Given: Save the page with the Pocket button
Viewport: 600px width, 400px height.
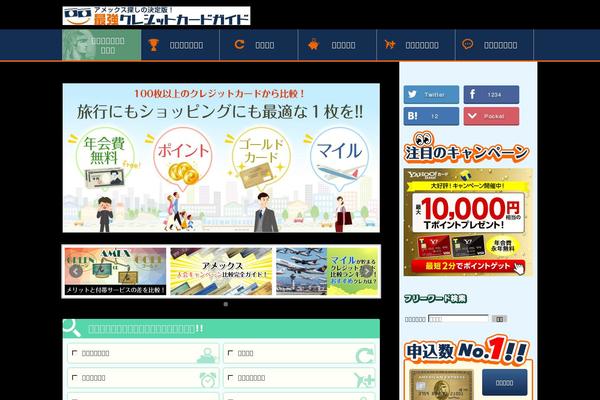Looking at the screenshot, I should tap(491, 116).
